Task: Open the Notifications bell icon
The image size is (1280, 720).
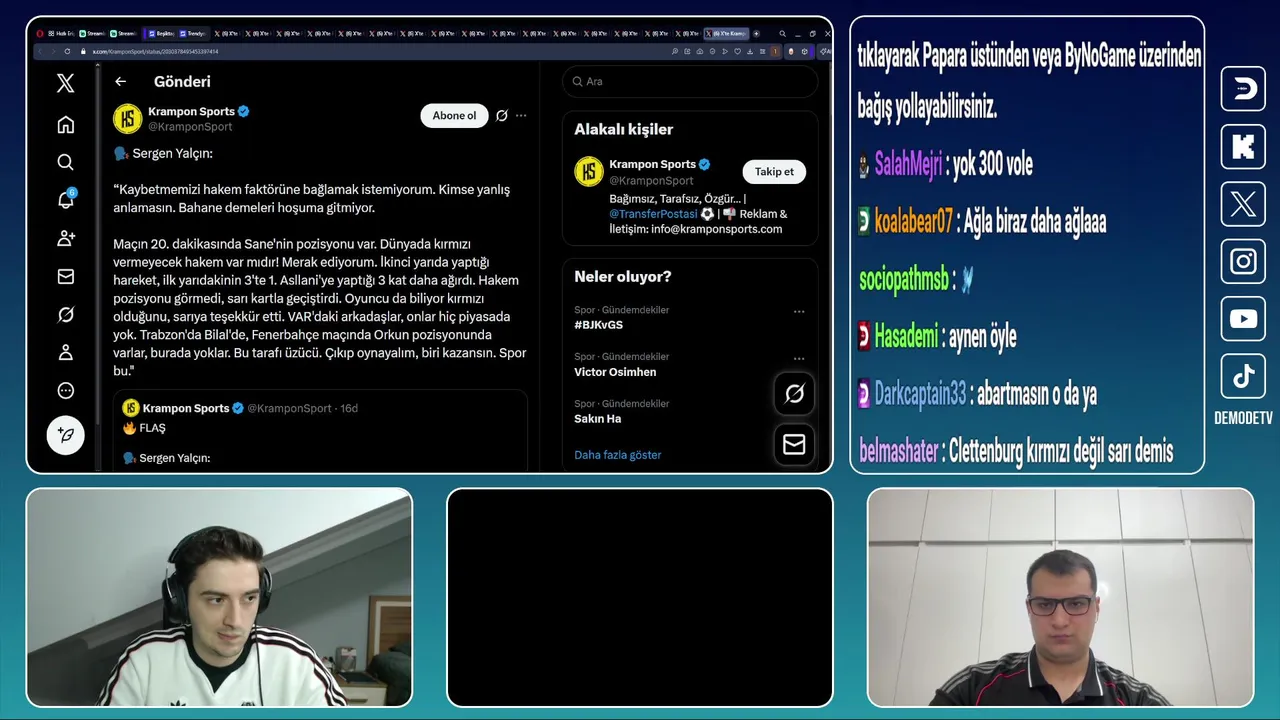Action: [x=65, y=200]
